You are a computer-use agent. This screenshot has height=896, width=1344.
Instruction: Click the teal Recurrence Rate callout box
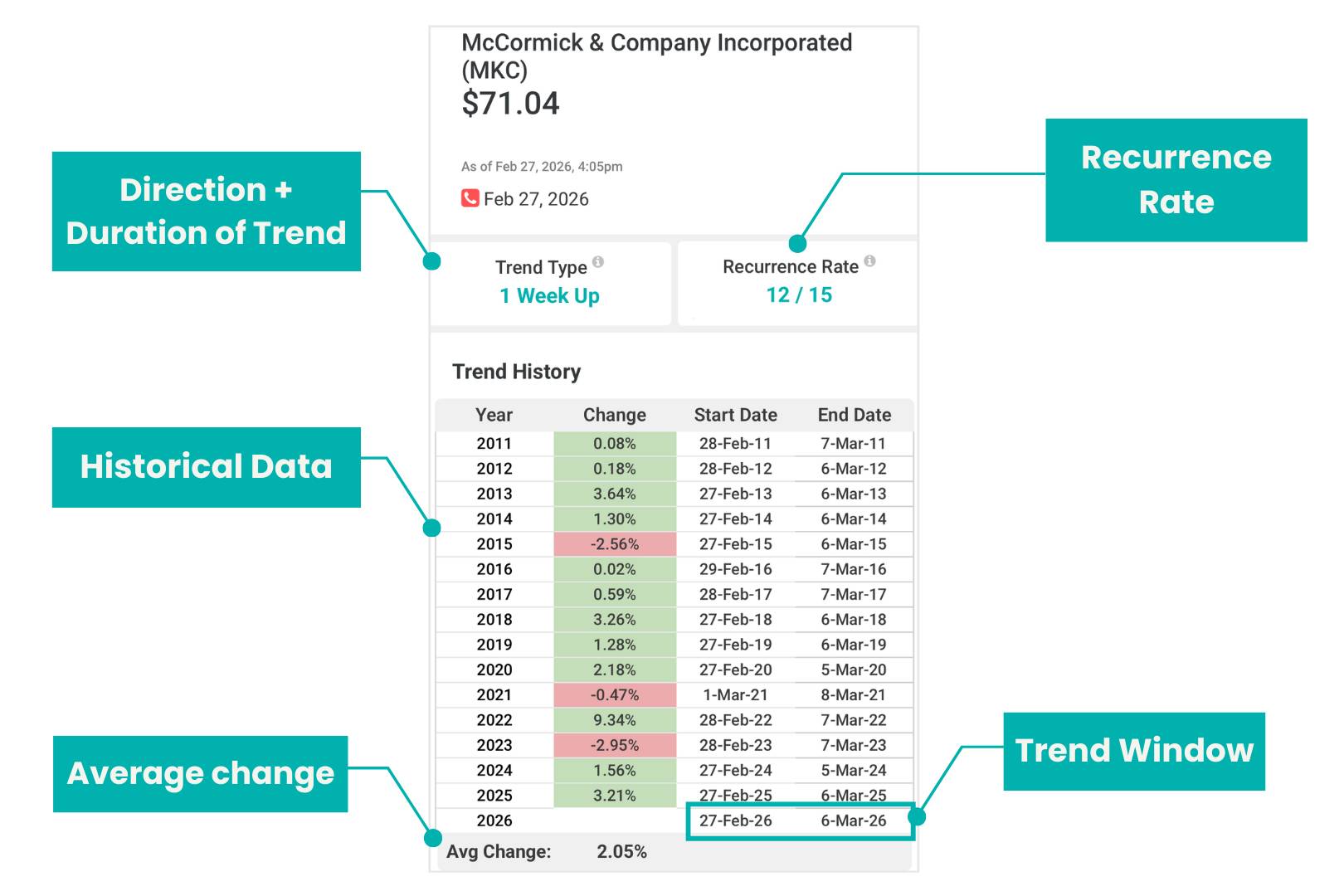(x=1176, y=180)
